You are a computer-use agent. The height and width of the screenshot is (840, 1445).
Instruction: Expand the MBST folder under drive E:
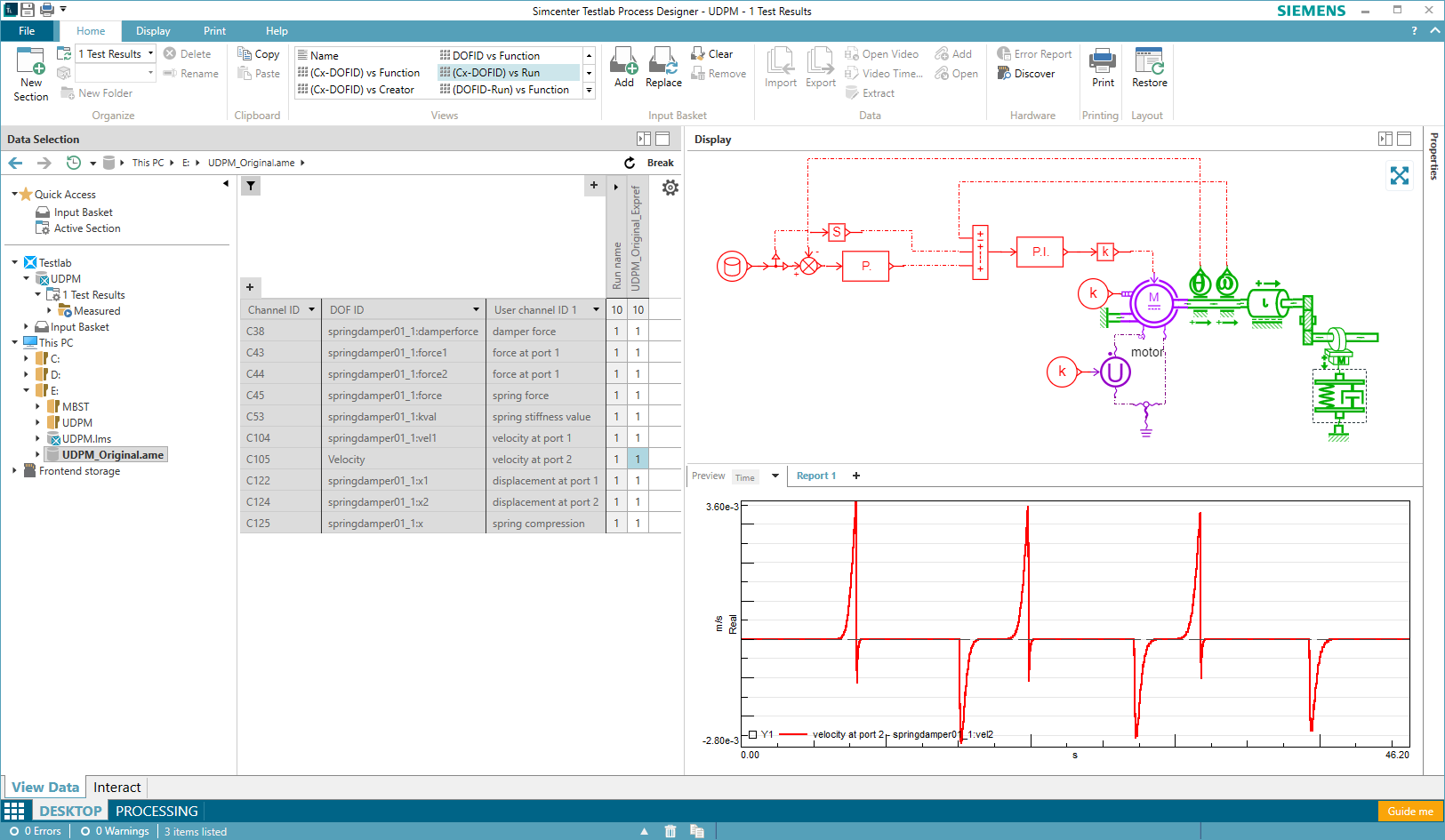[x=39, y=406]
